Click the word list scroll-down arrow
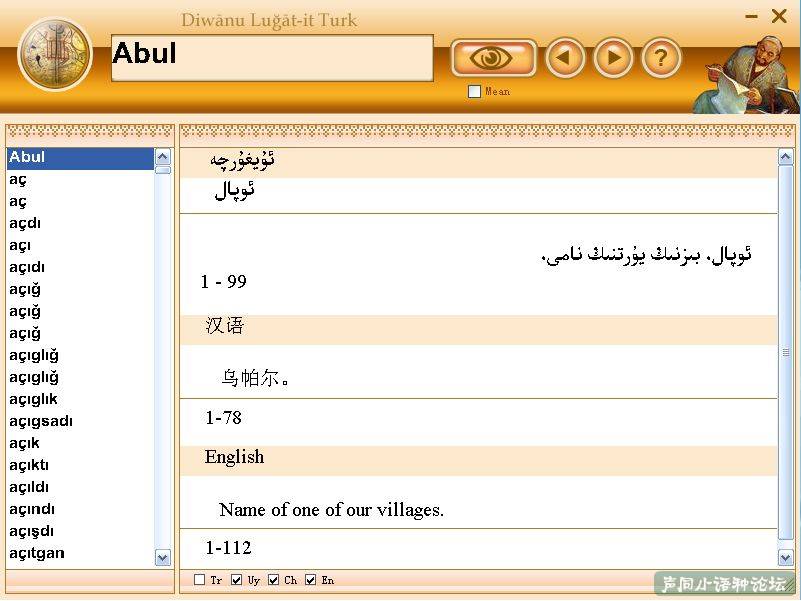The width and height of the screenshot is (801, 601). [x=162, y=558]
